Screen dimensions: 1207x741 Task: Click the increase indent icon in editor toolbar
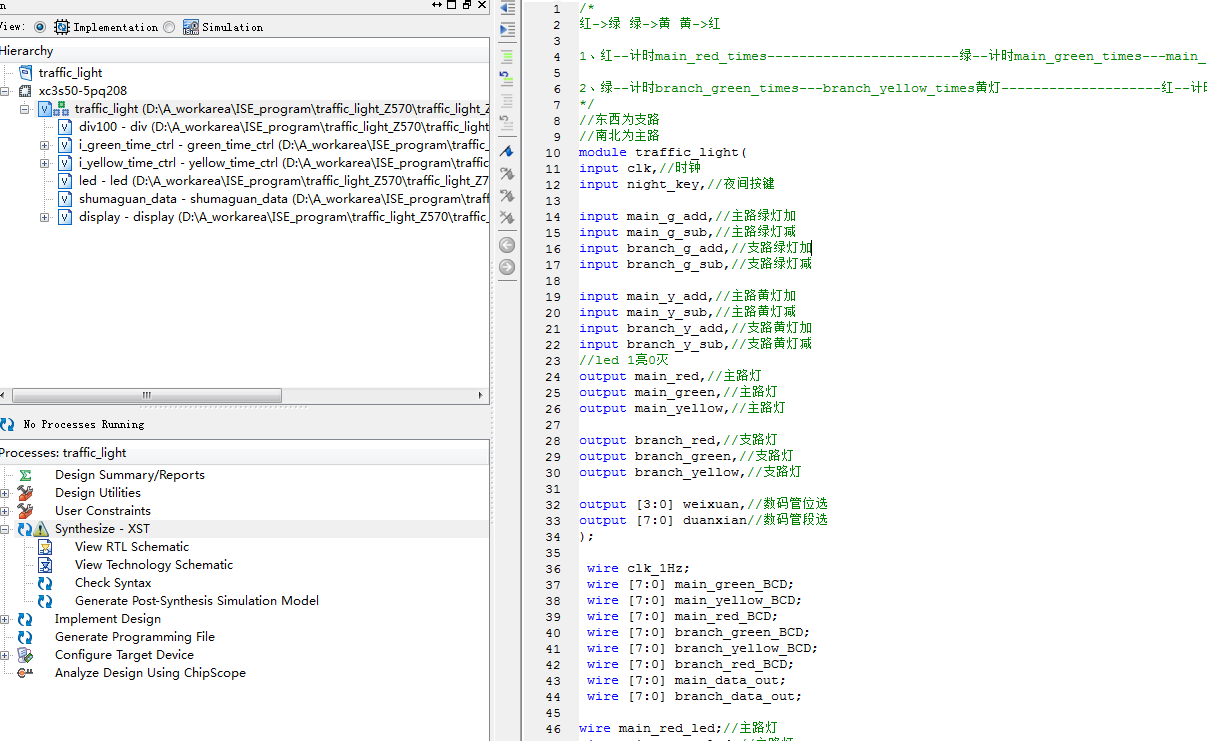coord(507,30)
